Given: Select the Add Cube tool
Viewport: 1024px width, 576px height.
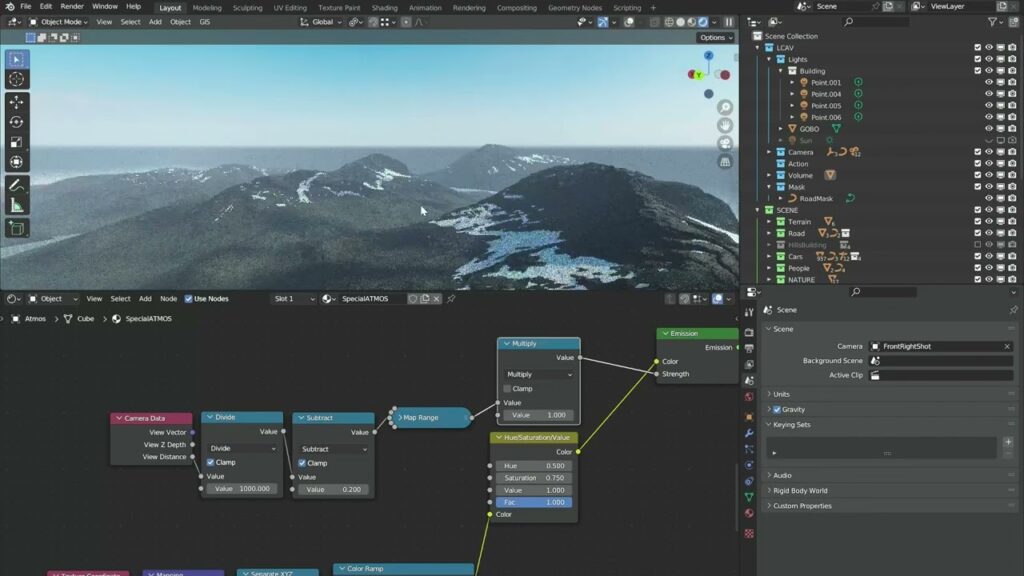Looking at the screenshot, I should [x=16, y=229].
